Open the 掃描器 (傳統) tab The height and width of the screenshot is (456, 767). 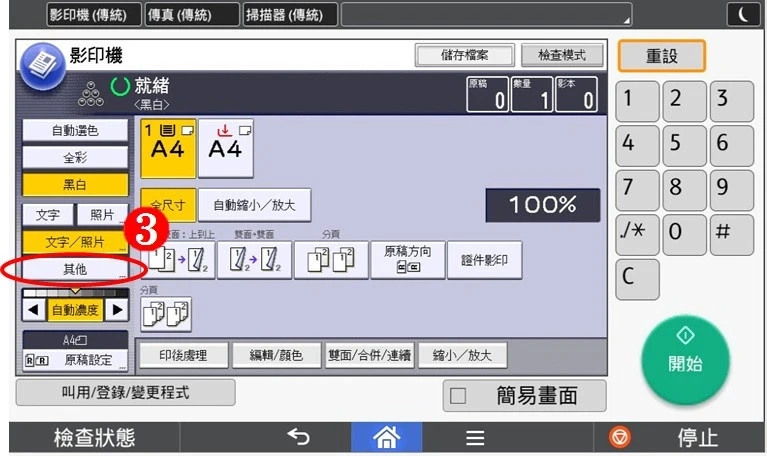coord(291,14)
